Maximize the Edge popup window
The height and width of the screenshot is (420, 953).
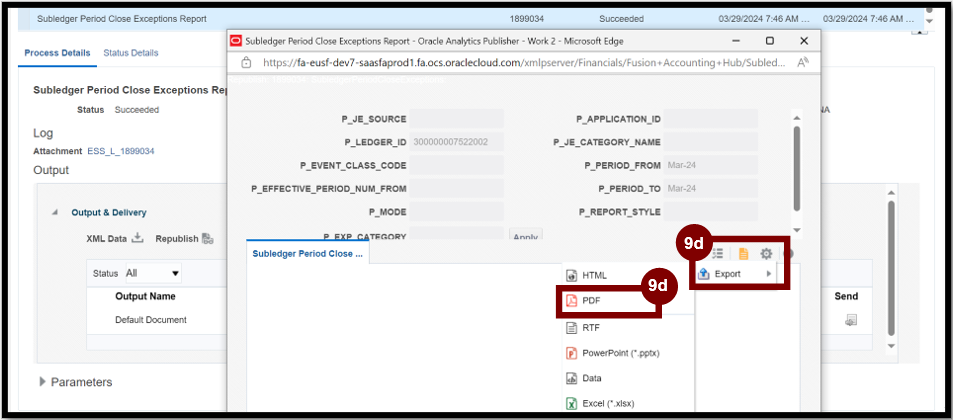point(769,41)
